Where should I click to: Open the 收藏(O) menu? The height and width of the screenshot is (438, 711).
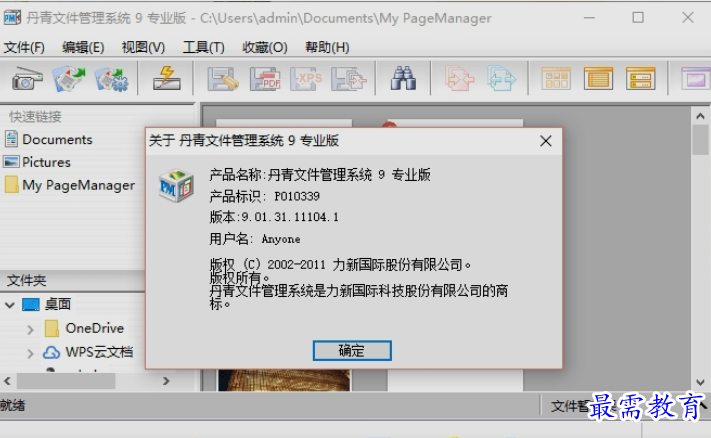[x=265, y=47]
